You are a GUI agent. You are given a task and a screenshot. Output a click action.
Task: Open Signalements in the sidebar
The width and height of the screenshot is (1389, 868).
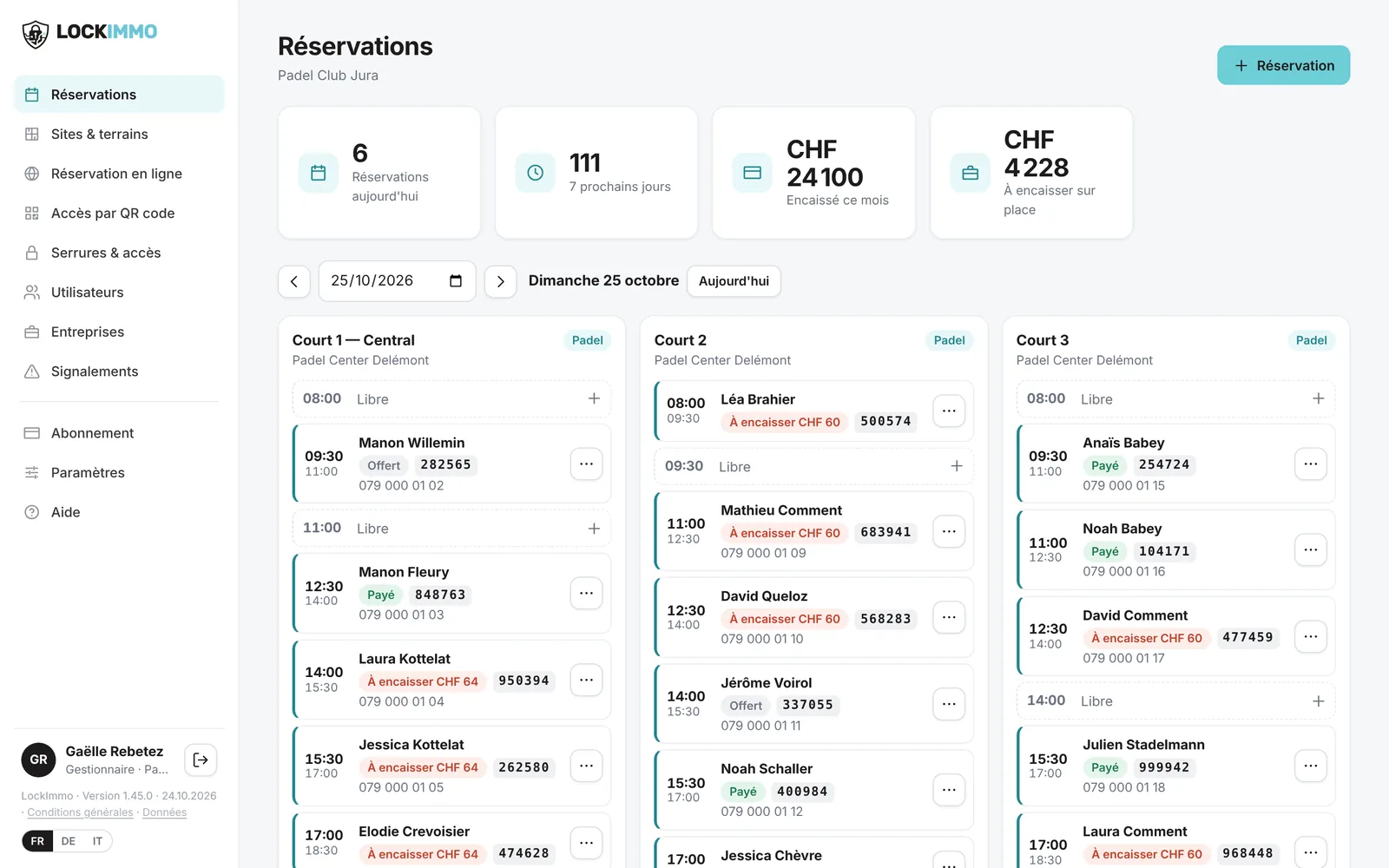[x=119, y=372]
